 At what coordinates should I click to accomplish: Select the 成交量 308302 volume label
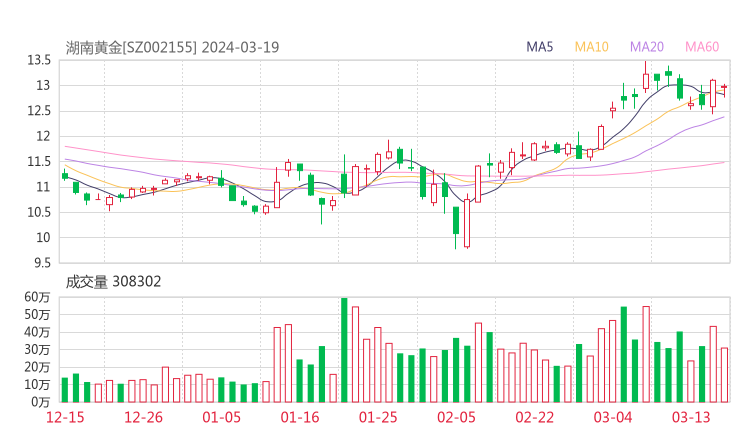(x=113, y=282)
